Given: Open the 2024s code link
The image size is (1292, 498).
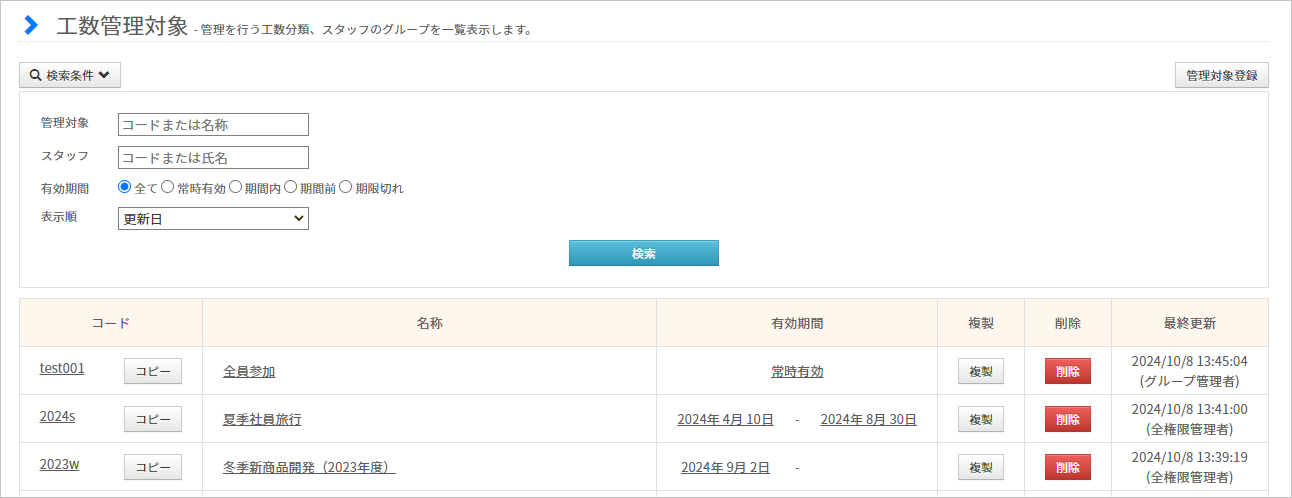Looking at the screenshot, I should tap(57, 416).
